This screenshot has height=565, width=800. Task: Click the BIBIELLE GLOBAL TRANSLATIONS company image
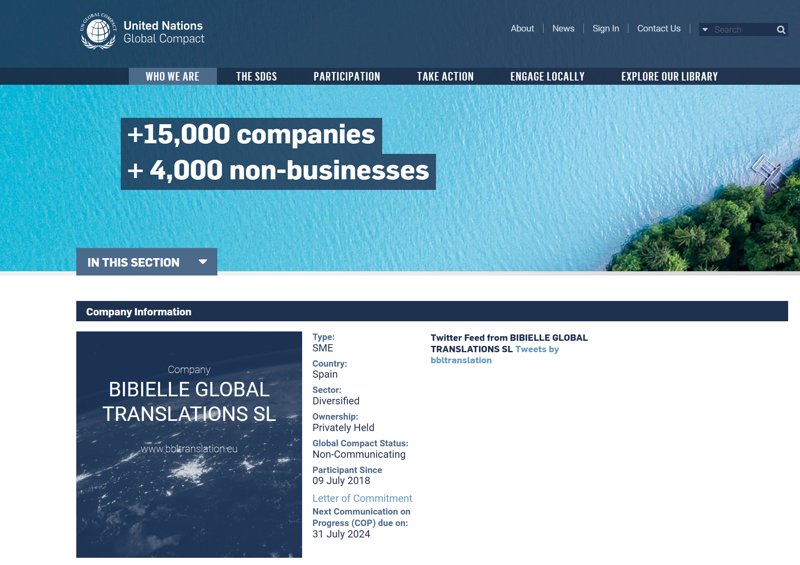(189, 444)
